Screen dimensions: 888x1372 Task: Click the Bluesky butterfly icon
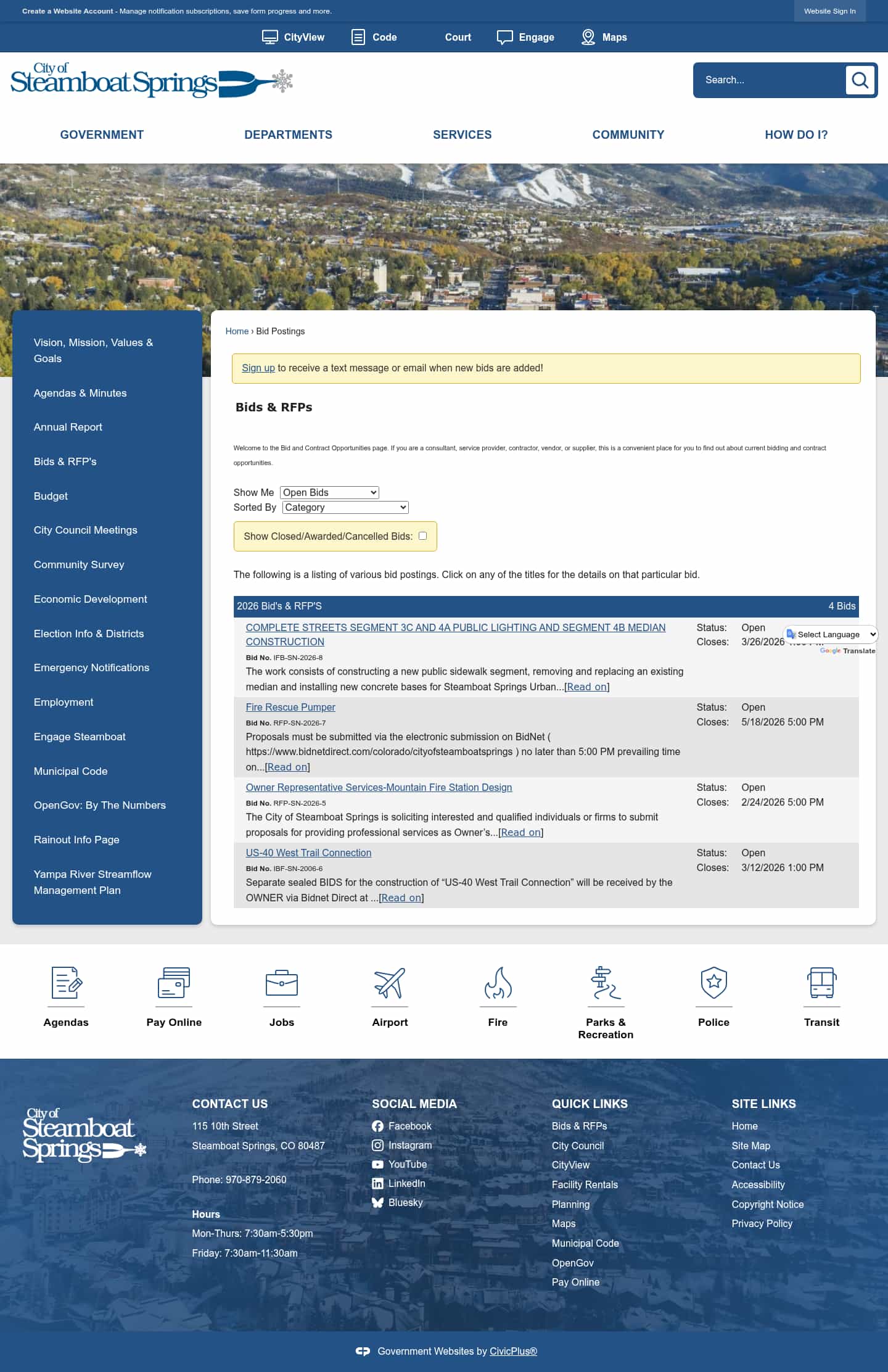[377, 1202]
